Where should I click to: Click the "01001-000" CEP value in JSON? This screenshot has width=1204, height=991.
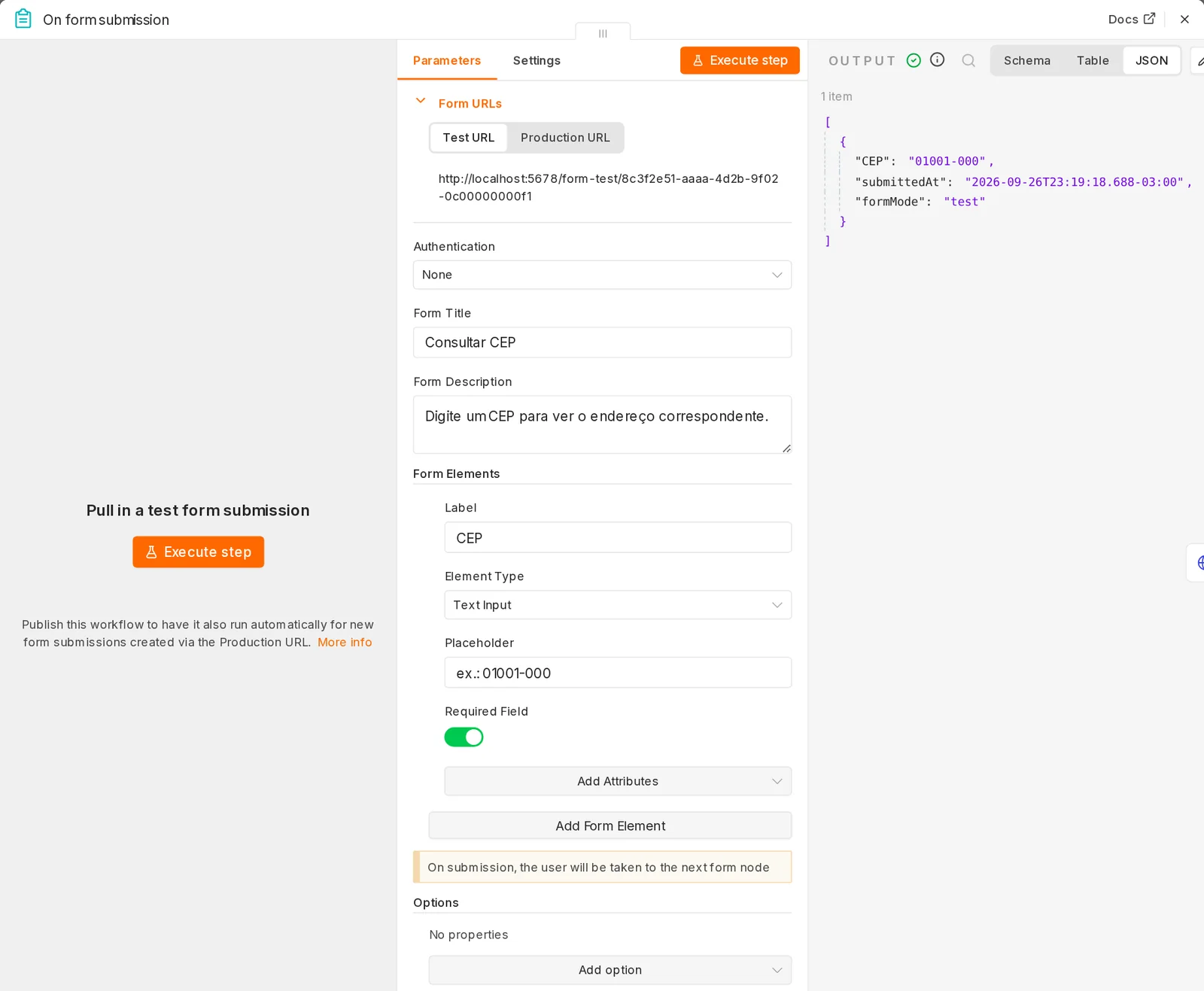point(947,161)
